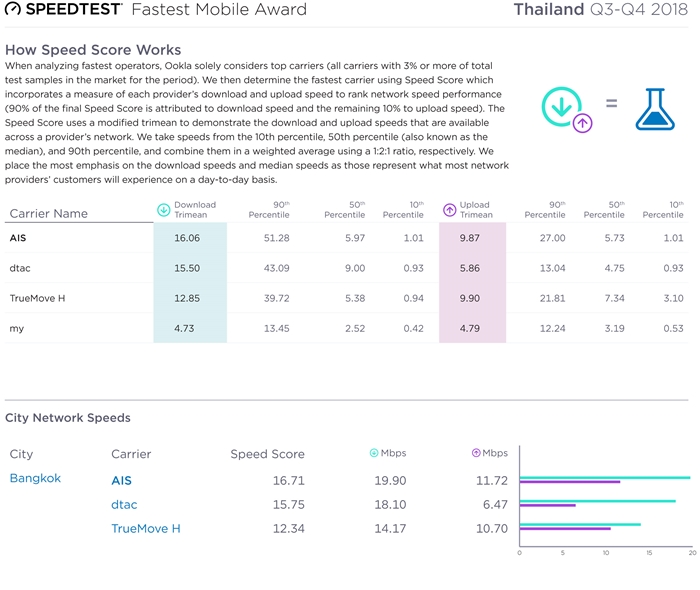Click the Upload Trimean column icon
Viewport: 700px width, 590px height.
[449, 210]
